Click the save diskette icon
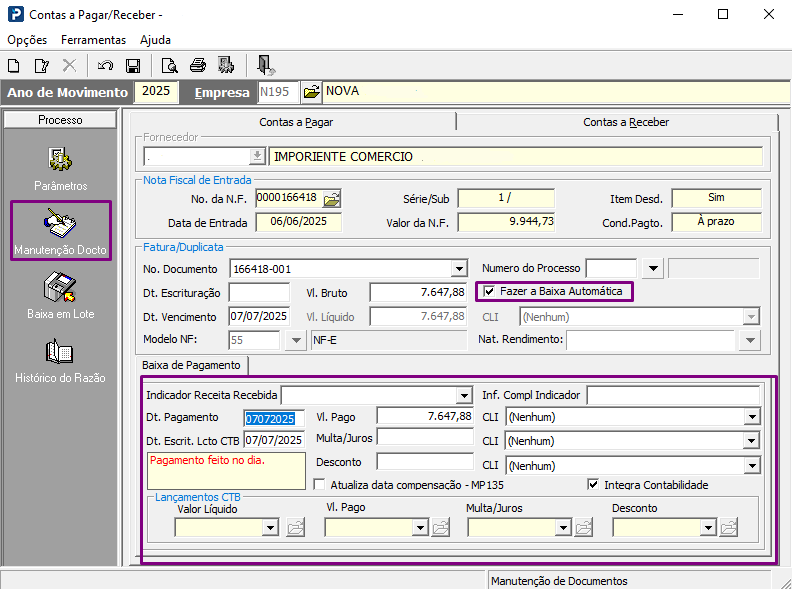 pyautogui.click(x=132, y=66)
